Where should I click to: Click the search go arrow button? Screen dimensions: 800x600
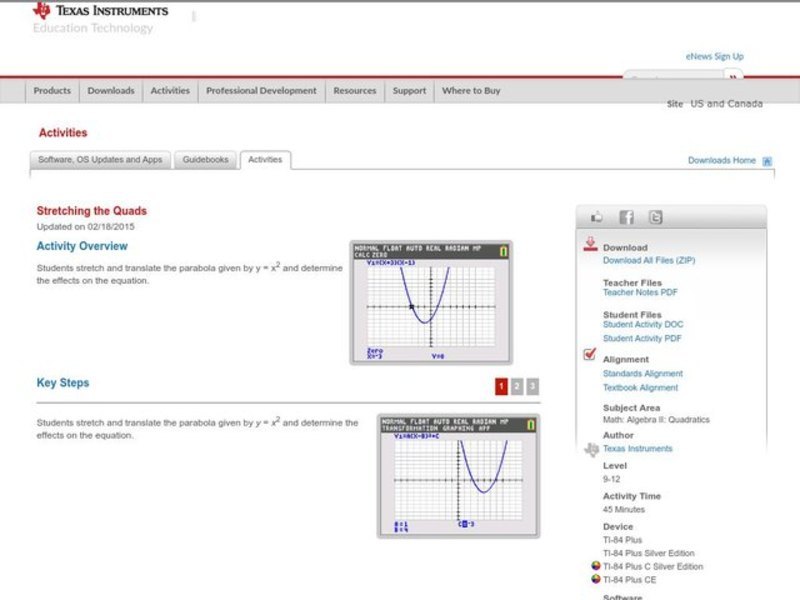735,77
